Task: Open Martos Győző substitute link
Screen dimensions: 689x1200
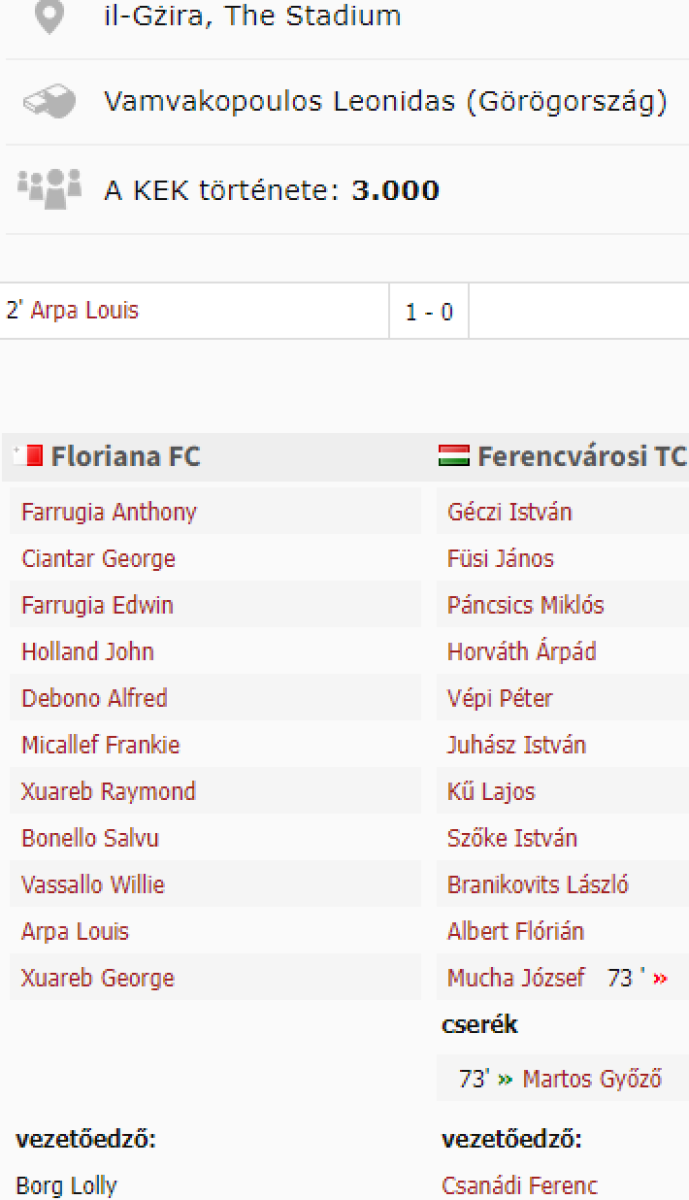Action: pos(592,1080)
